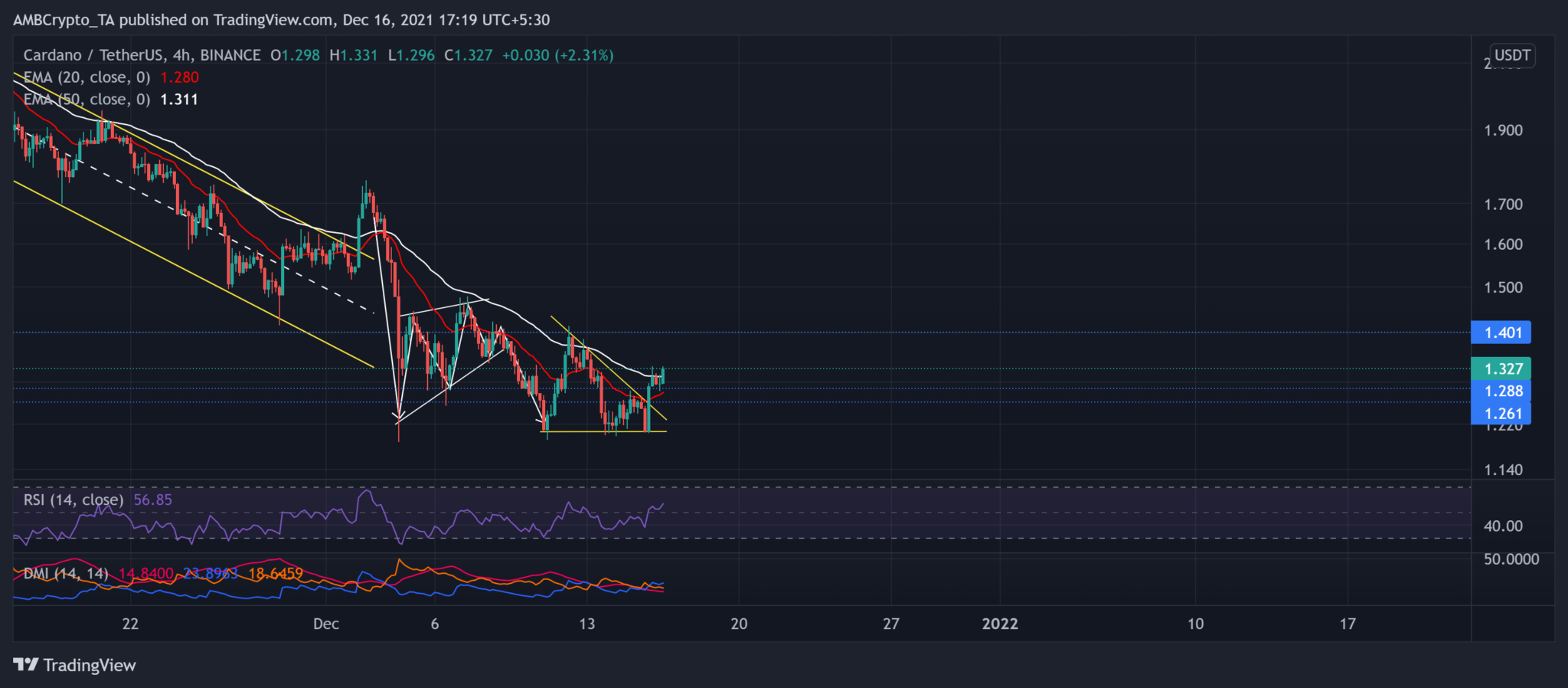Viewport: 1568px width, 688px height.
Task: Click the +0.030 (+2.31%) change value
Action: 557,55
